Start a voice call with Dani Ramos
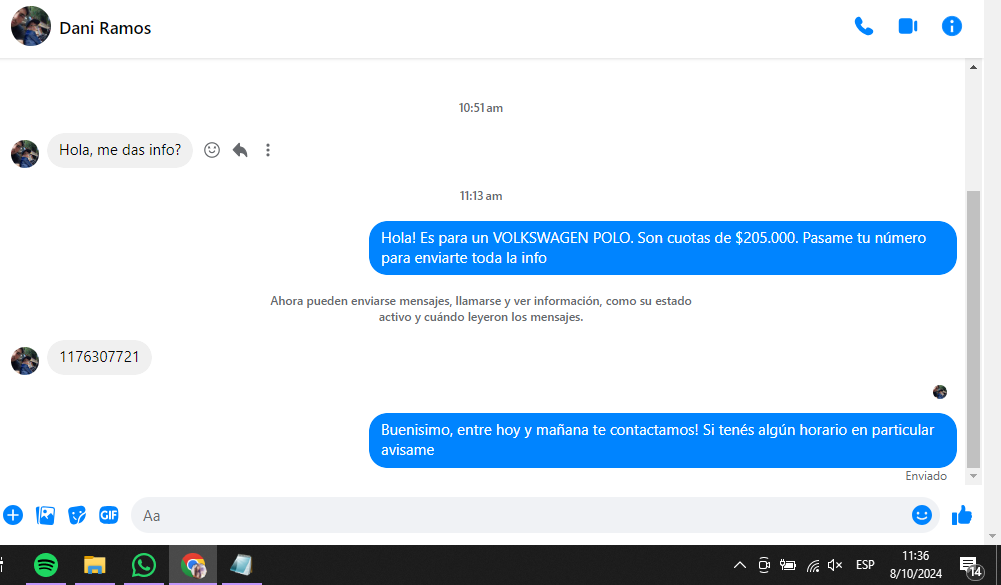This screenshot has height=585, width=1001. point(864,27)
